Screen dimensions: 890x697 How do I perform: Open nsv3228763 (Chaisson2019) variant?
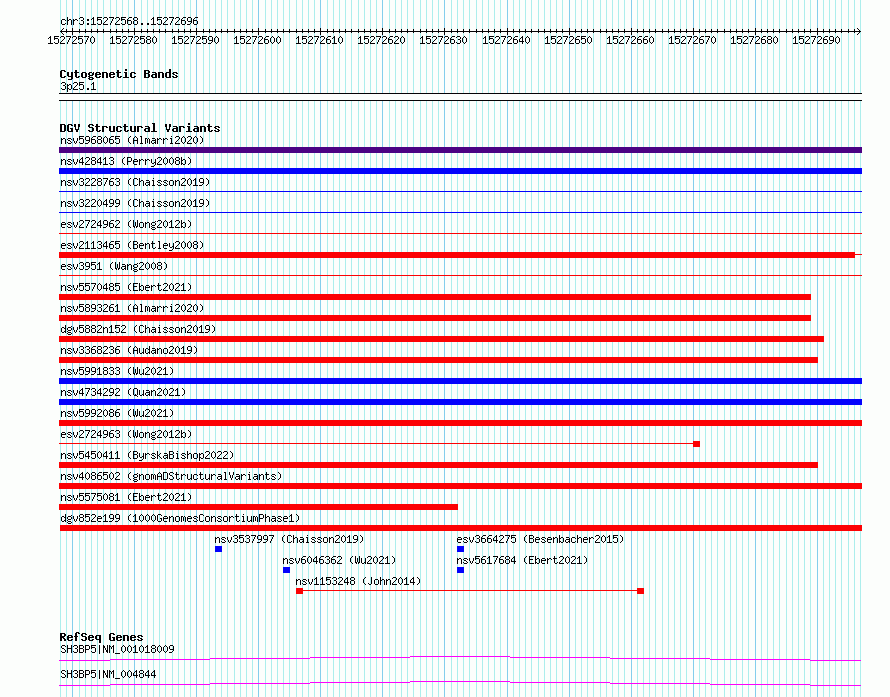pyautogui.click(x=135, y=182)
